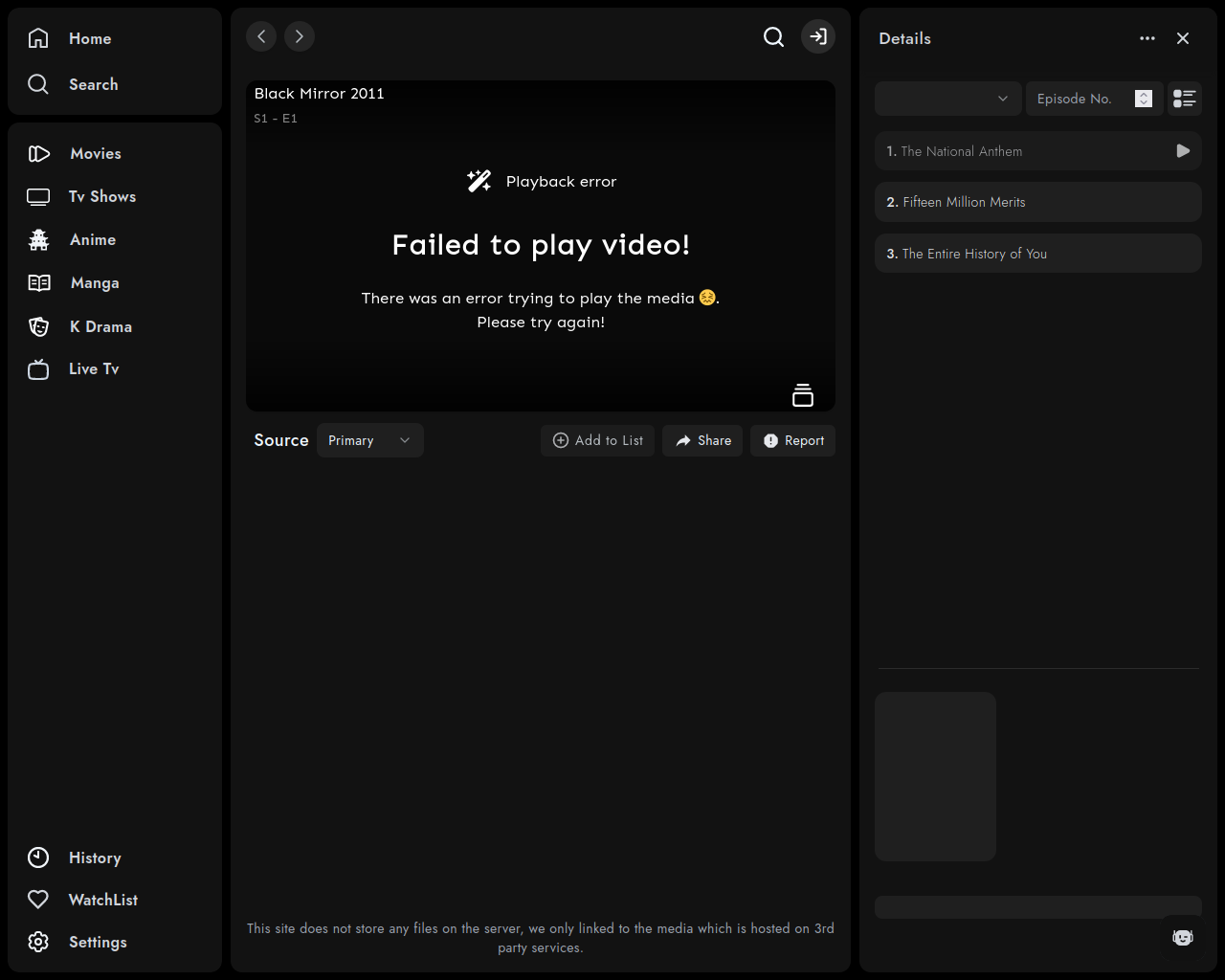The image size is (1225, 980).
Task: Click the Settings gear icon
Action: (38, 942)
